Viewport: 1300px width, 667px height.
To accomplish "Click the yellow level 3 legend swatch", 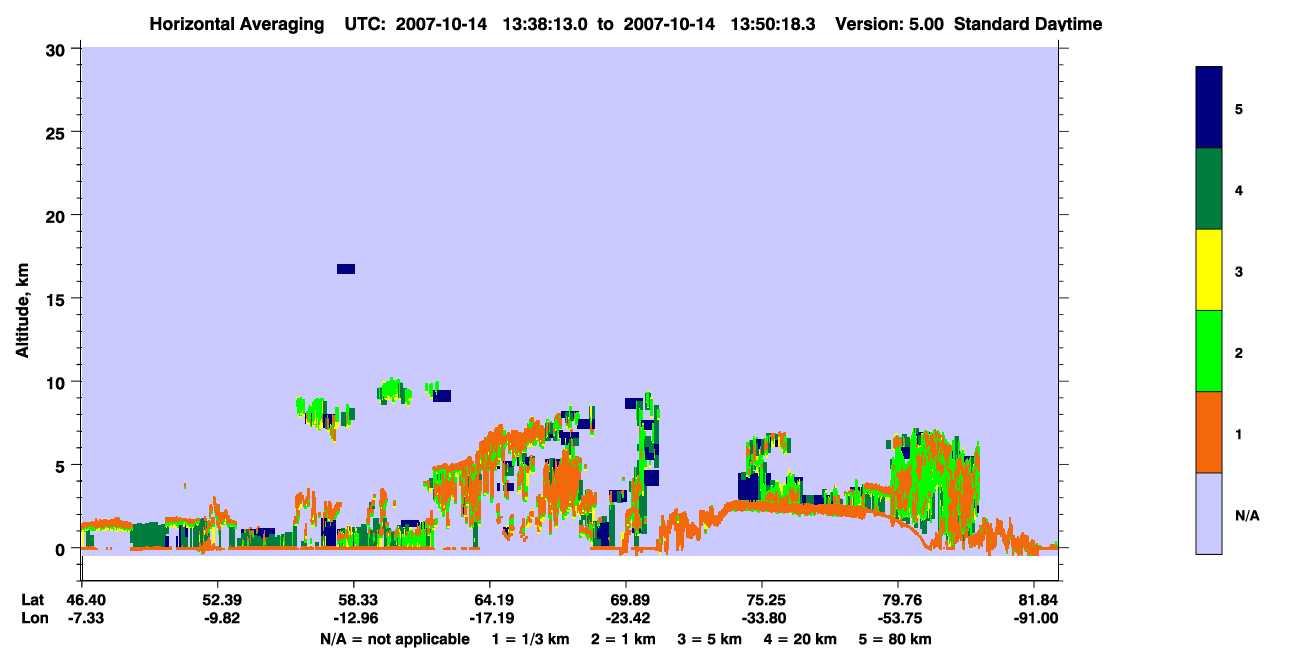I will click(1209, 270).
